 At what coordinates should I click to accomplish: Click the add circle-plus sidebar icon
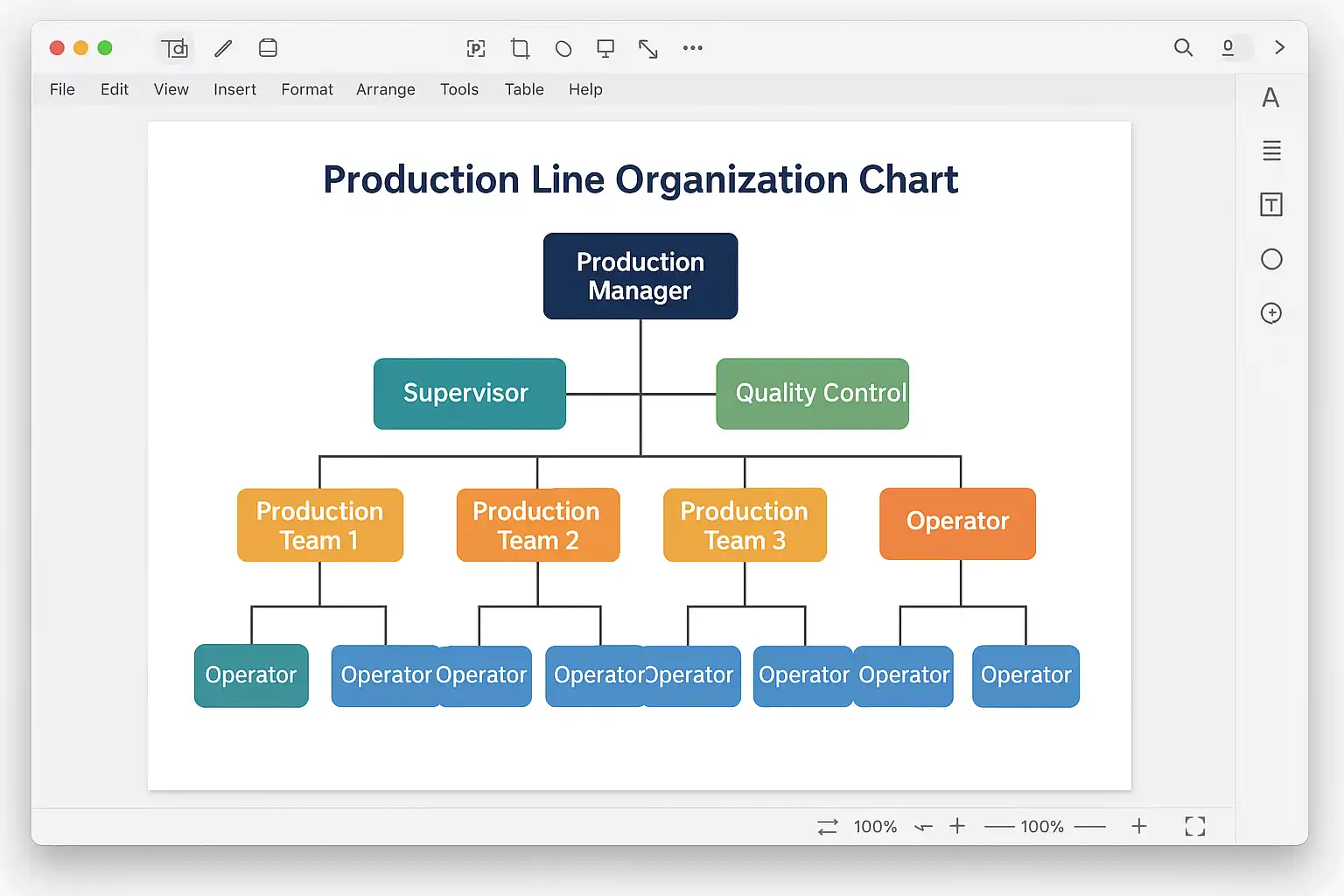[x=1271, y=313]
